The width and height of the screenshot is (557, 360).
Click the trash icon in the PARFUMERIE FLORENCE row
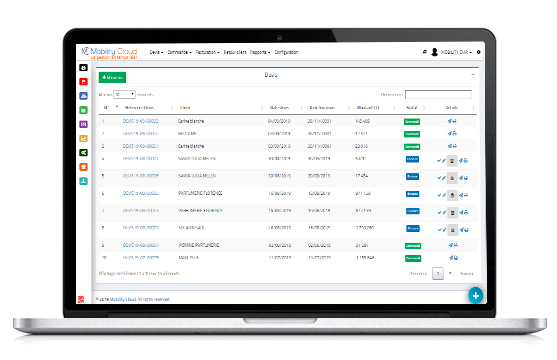452,195
